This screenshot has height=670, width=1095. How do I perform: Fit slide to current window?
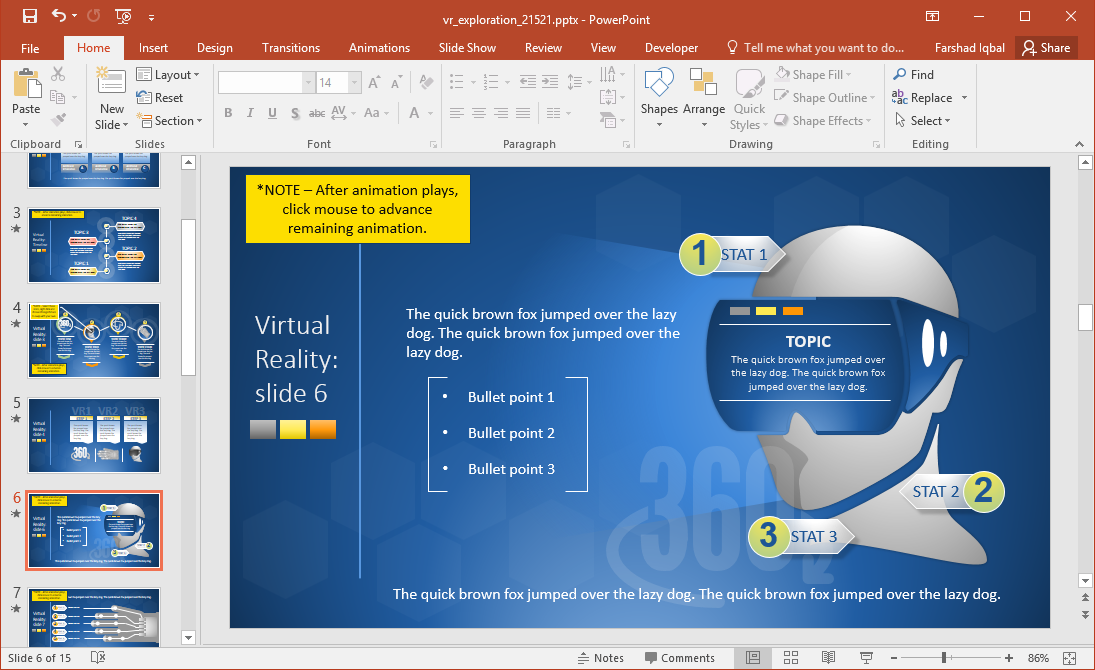[1072, 657]
